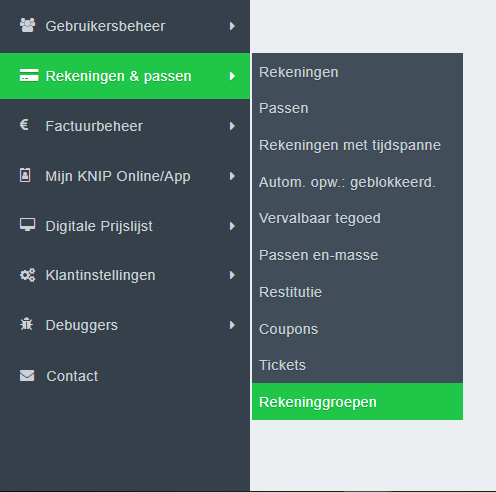The width and height of the screenshot is (496, 492).
Task: Expand Factuurbeheer submenu arrow
Action: (x=232, y=126)
